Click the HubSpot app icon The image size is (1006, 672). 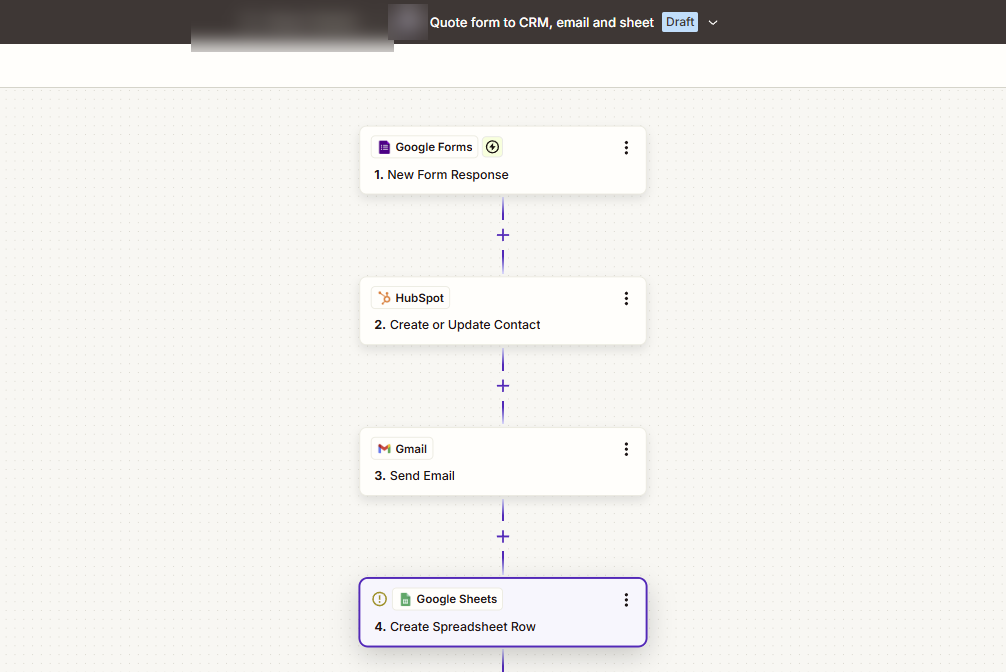pyautogui.click(x=384, y=298)
